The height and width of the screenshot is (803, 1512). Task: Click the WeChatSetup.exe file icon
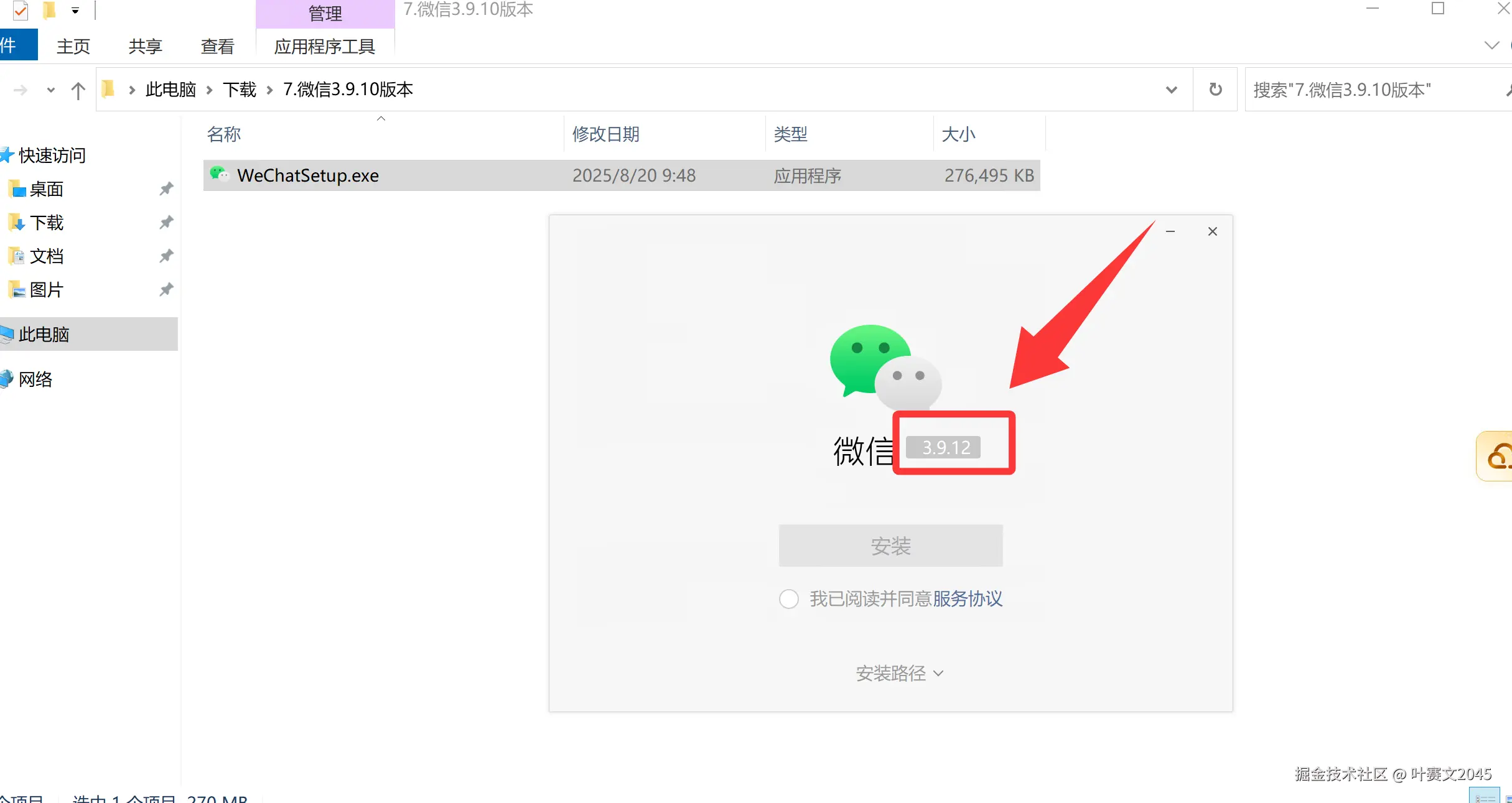(219, 175)
